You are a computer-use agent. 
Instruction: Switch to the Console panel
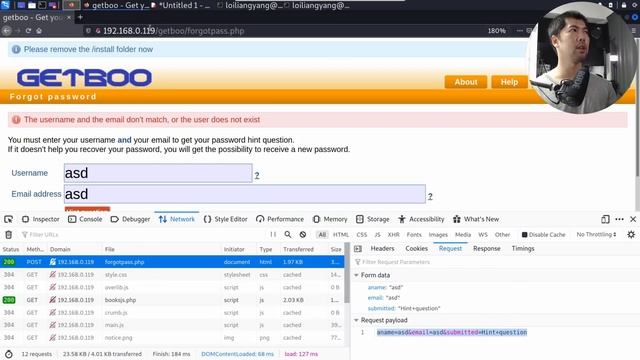[x=85, y=219]
